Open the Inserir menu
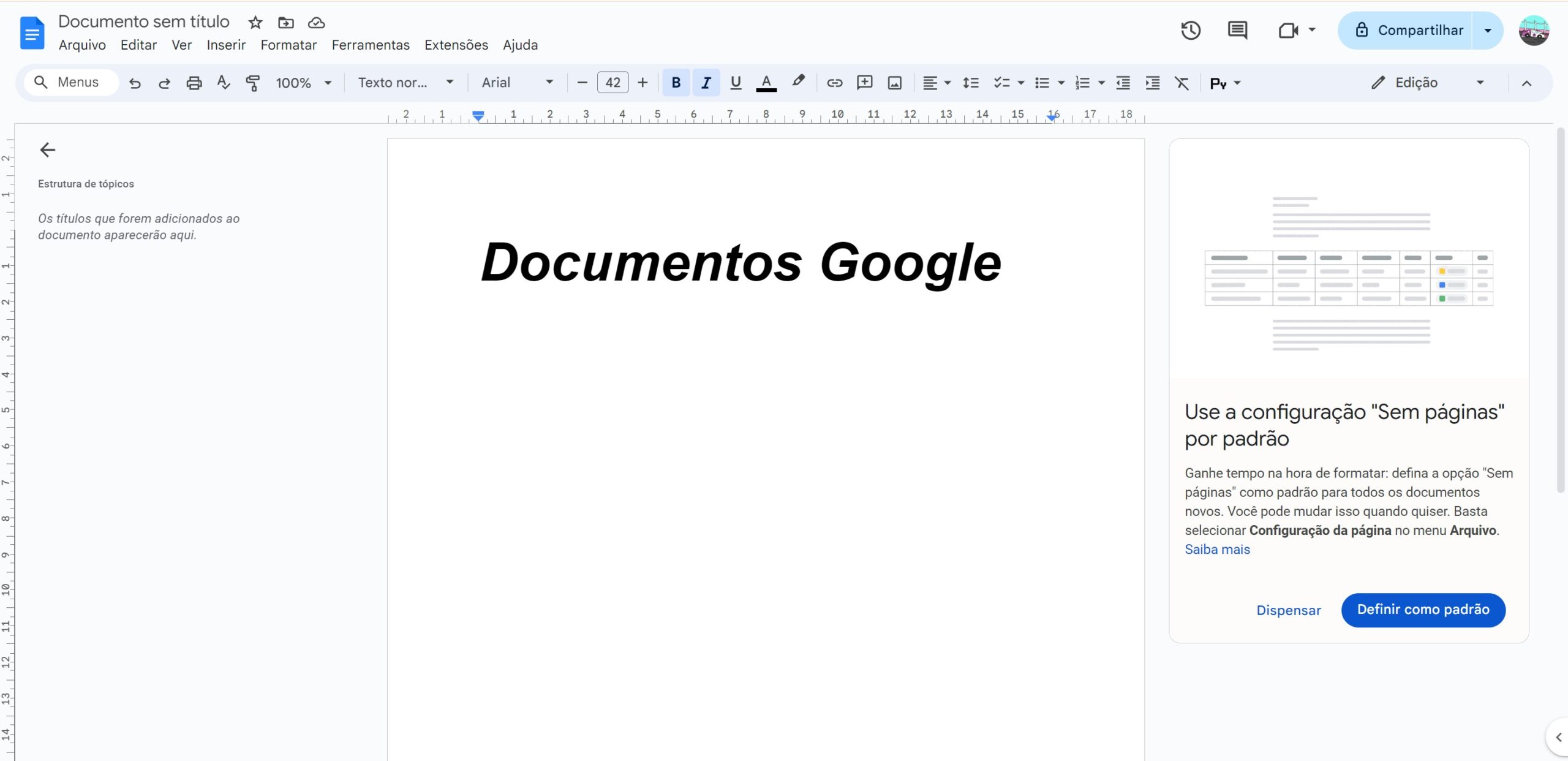The height and width of the screenshot is (761, 1568). click(226, 45)
